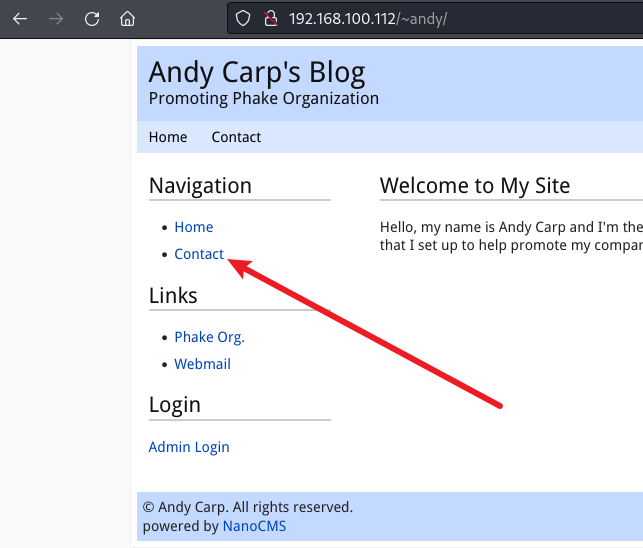
Task: Go to the browser home page icon
Action: pos(127,19)
